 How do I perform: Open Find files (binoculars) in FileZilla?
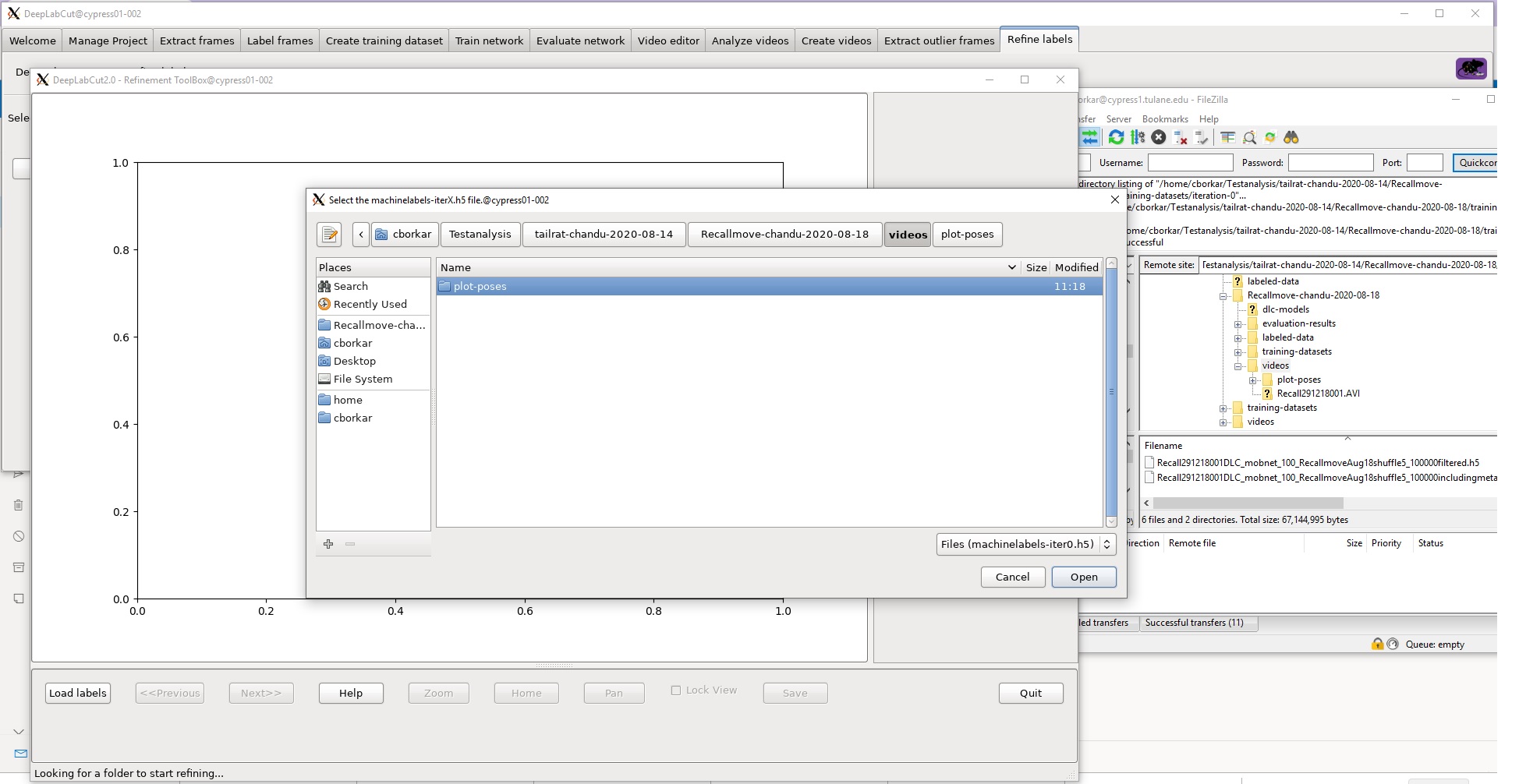[1292, 137]
